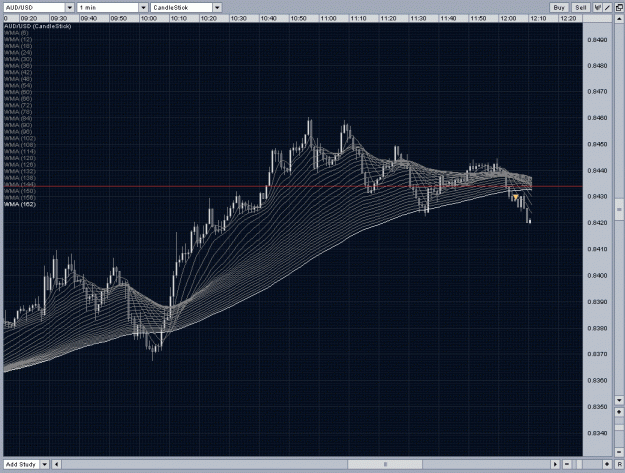Select the WMA (114) study label
625x473 pixels.
click(20, 151)
